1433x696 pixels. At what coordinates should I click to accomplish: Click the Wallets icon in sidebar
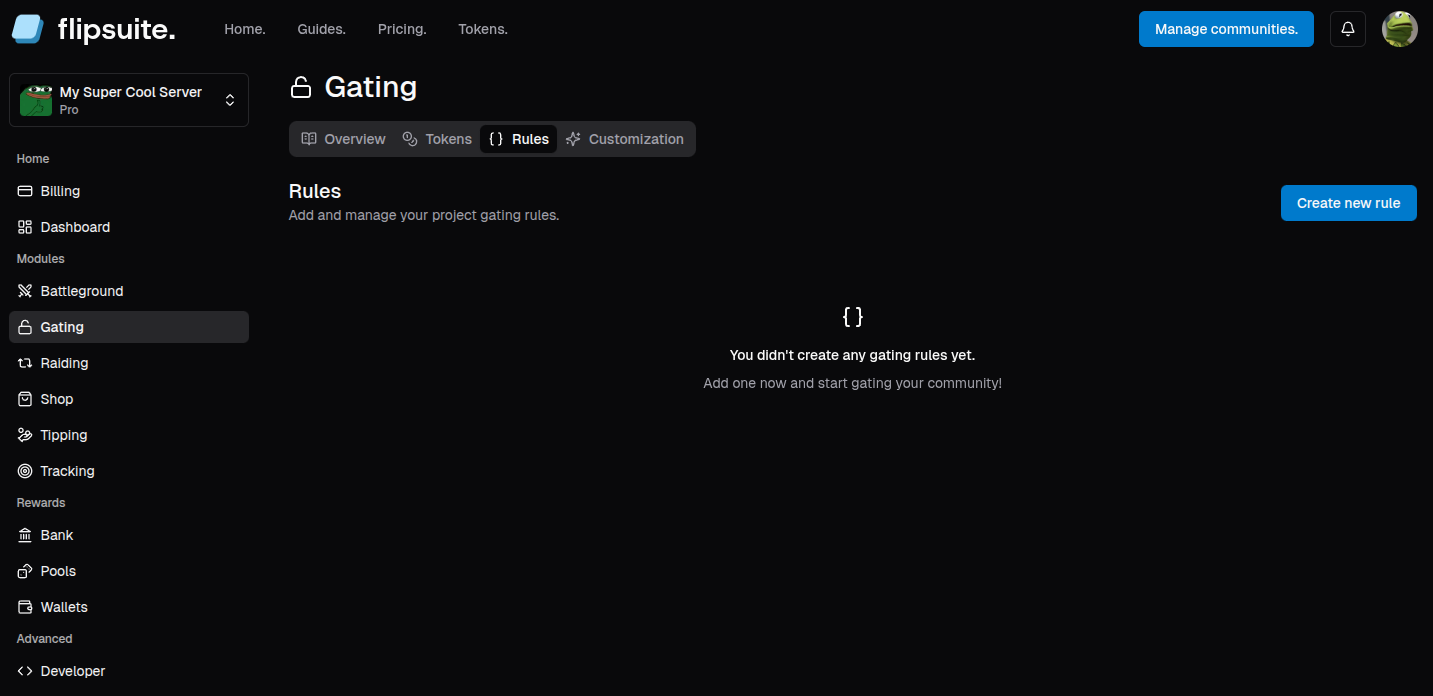pyautogui.click(x=25, y=607)
